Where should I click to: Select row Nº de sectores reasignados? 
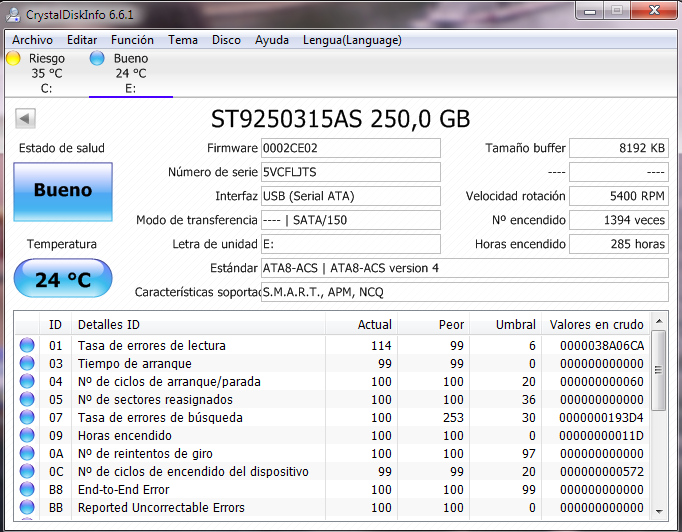(x=332, y=399)
